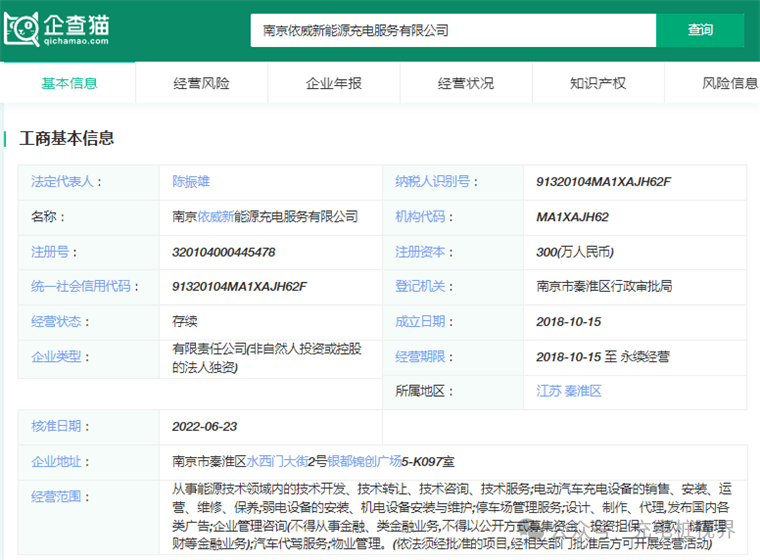Click the 注册号 value 320104000445478
The width and height of the screenshot is (760, 560).
(x=223, y=252)
